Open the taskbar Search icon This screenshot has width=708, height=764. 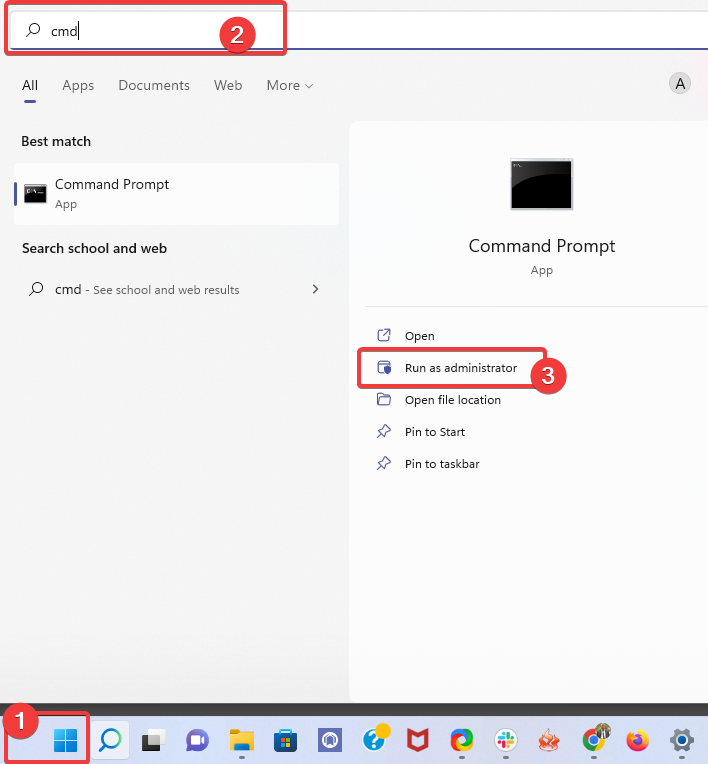coord(110,740)
